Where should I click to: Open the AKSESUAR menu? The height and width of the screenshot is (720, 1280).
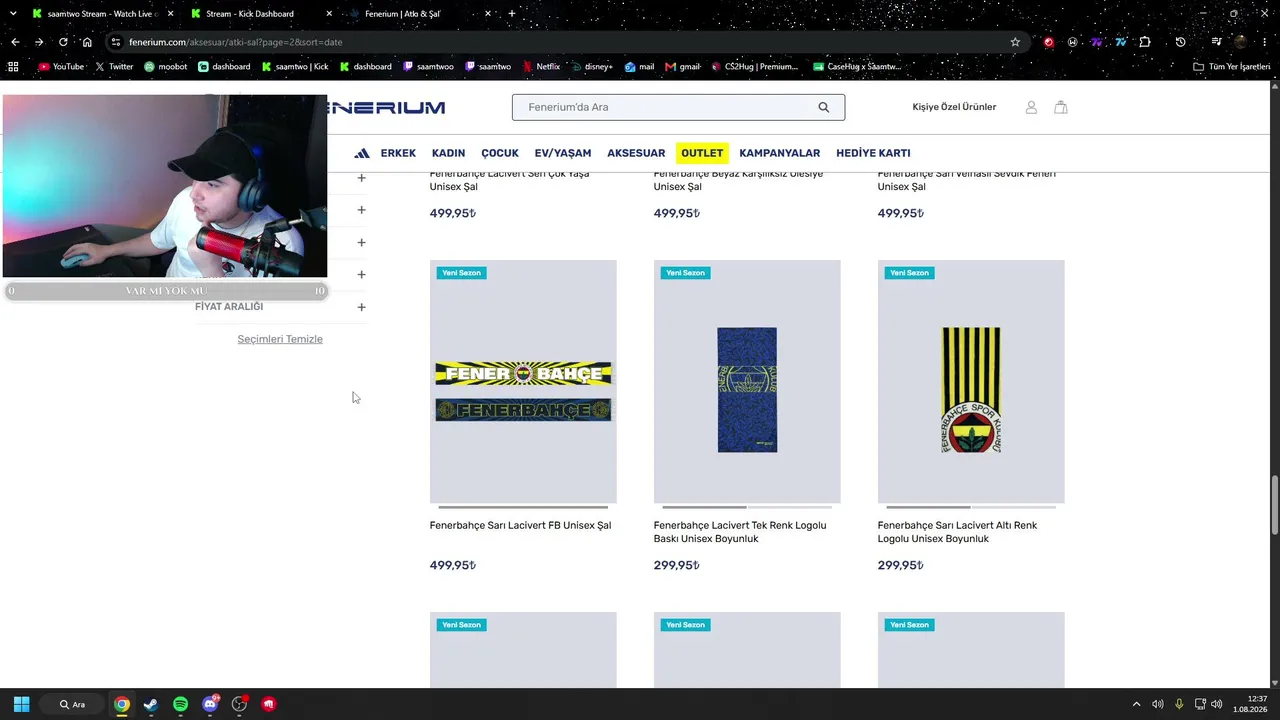click(x=636, y=153)
